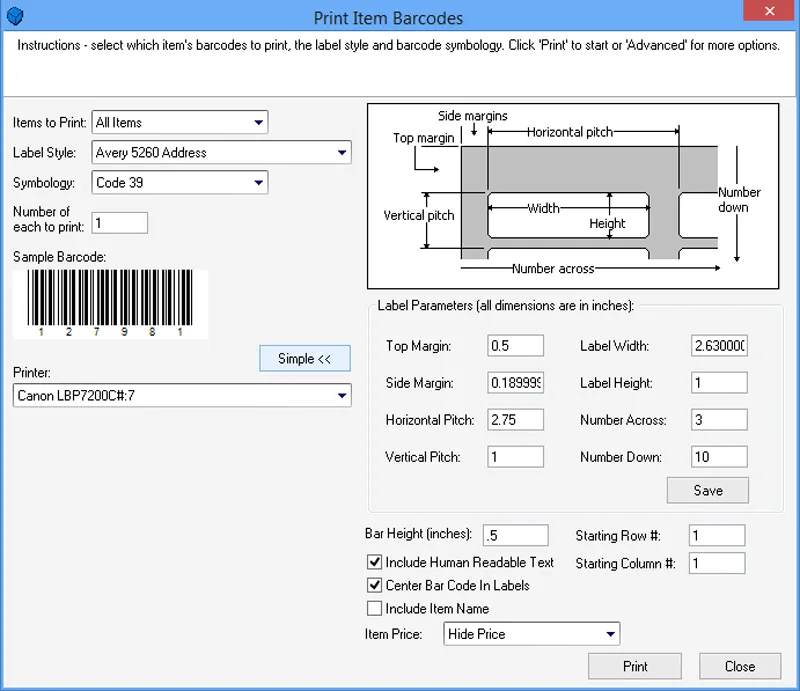800x691 pixels.
Task: Click the Number of each to print field
Action: pyautogui.click(x=120, y=223)
